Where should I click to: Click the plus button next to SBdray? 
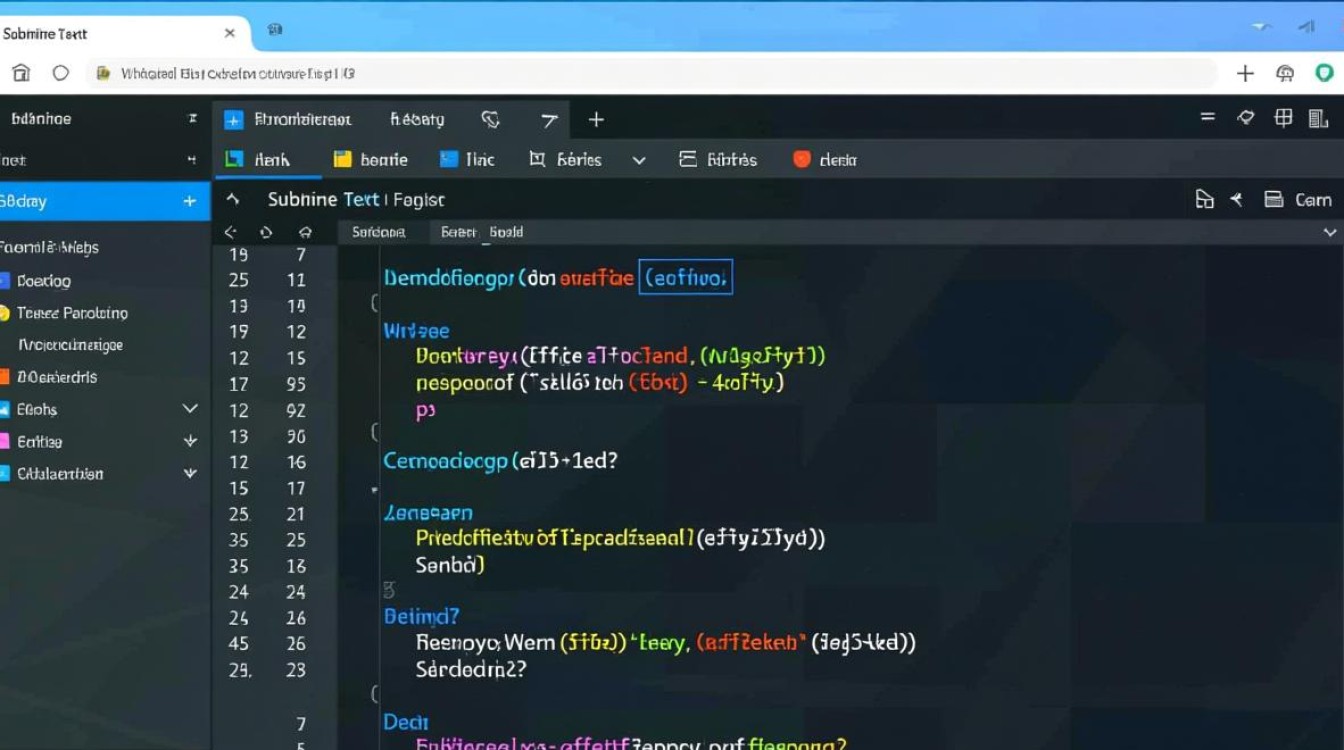point(189,200)
